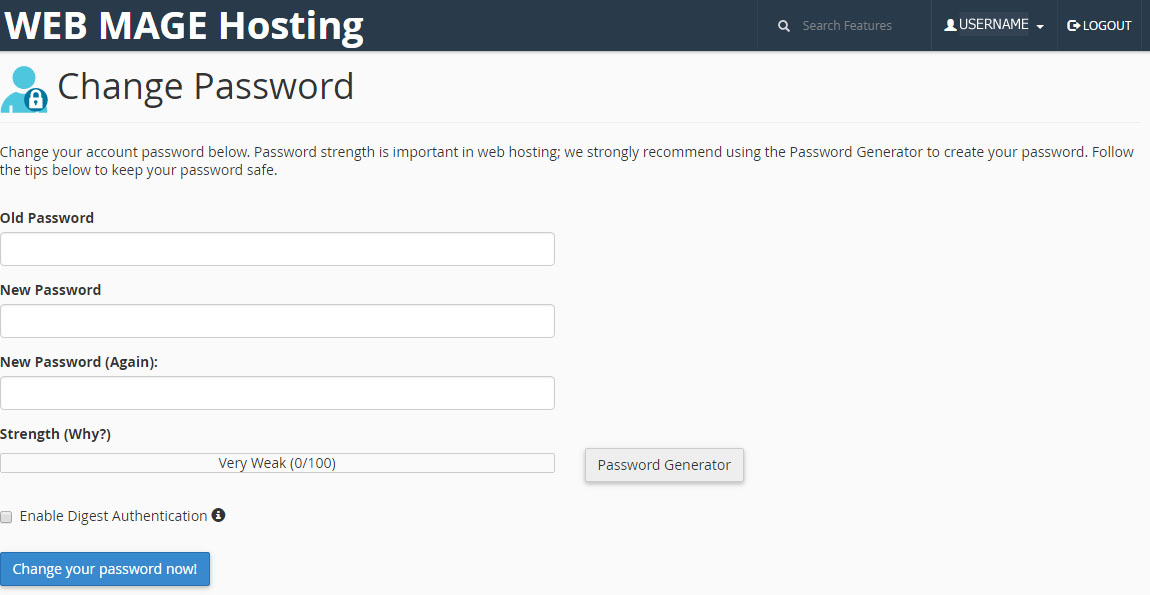Viewport: 1150px width, 595px height.
Task: Open the Digest Authentication info icon
Action: pyautogui.click(x=218, y=515)
